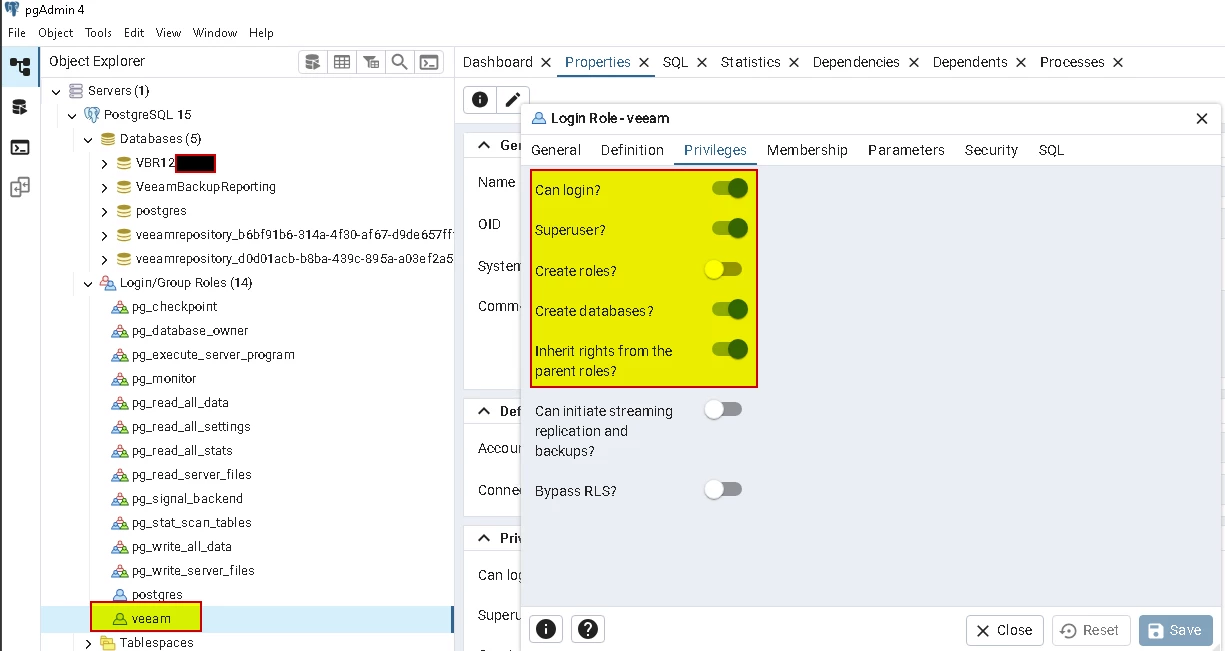
Task: Select the pg_read_all_data role
Action: 180,403
